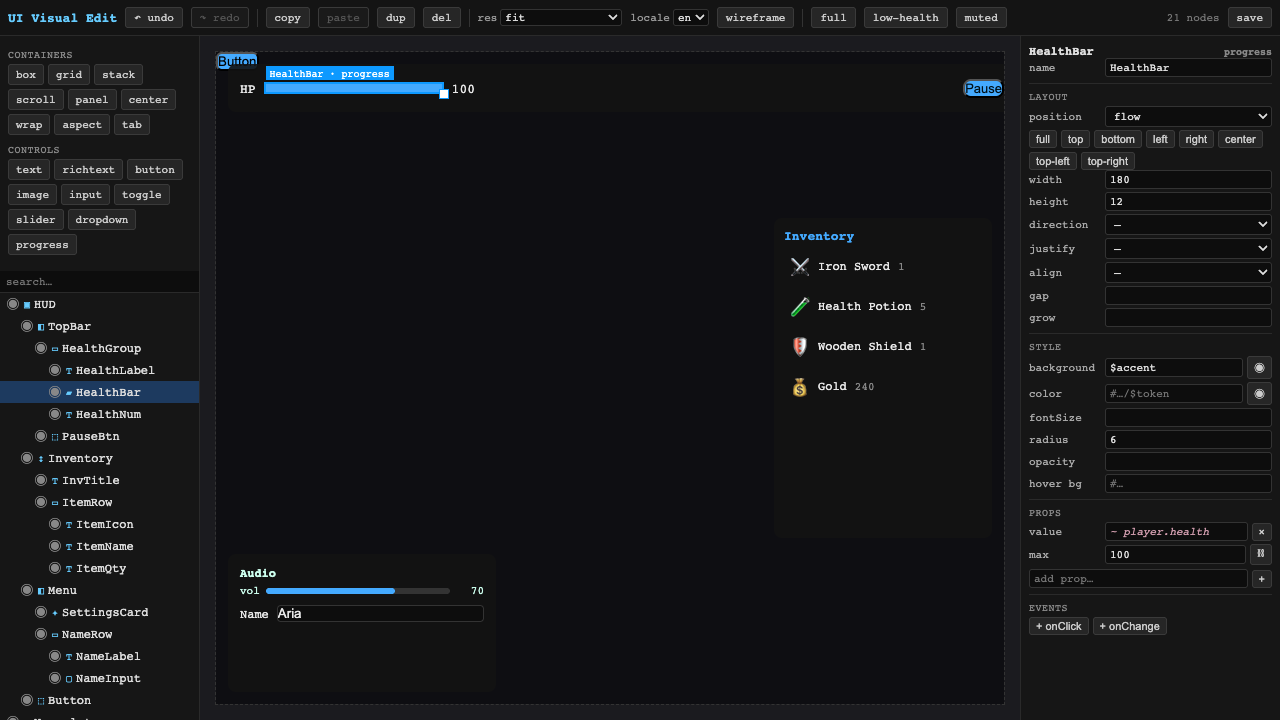
Task: Toggle visibility of HealthNum node
Action: click(x=55, y=414)
